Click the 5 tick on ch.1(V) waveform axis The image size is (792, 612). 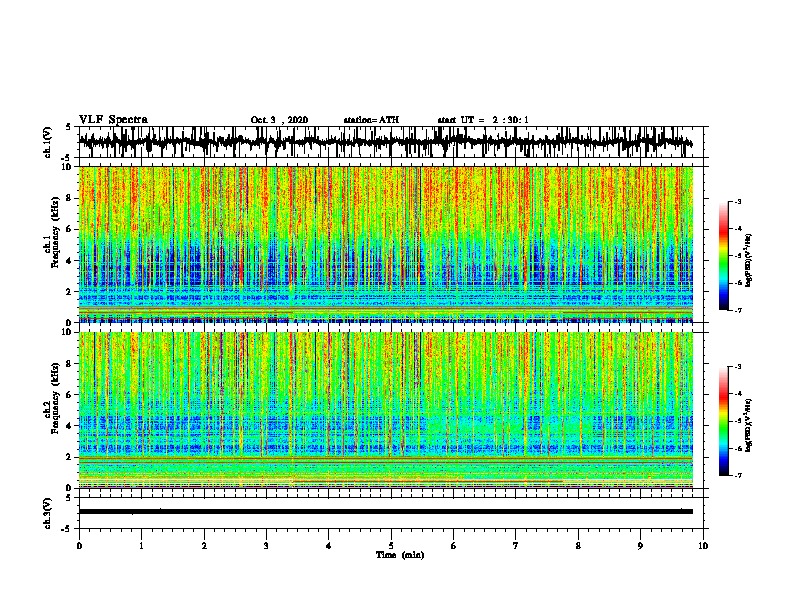69,127
